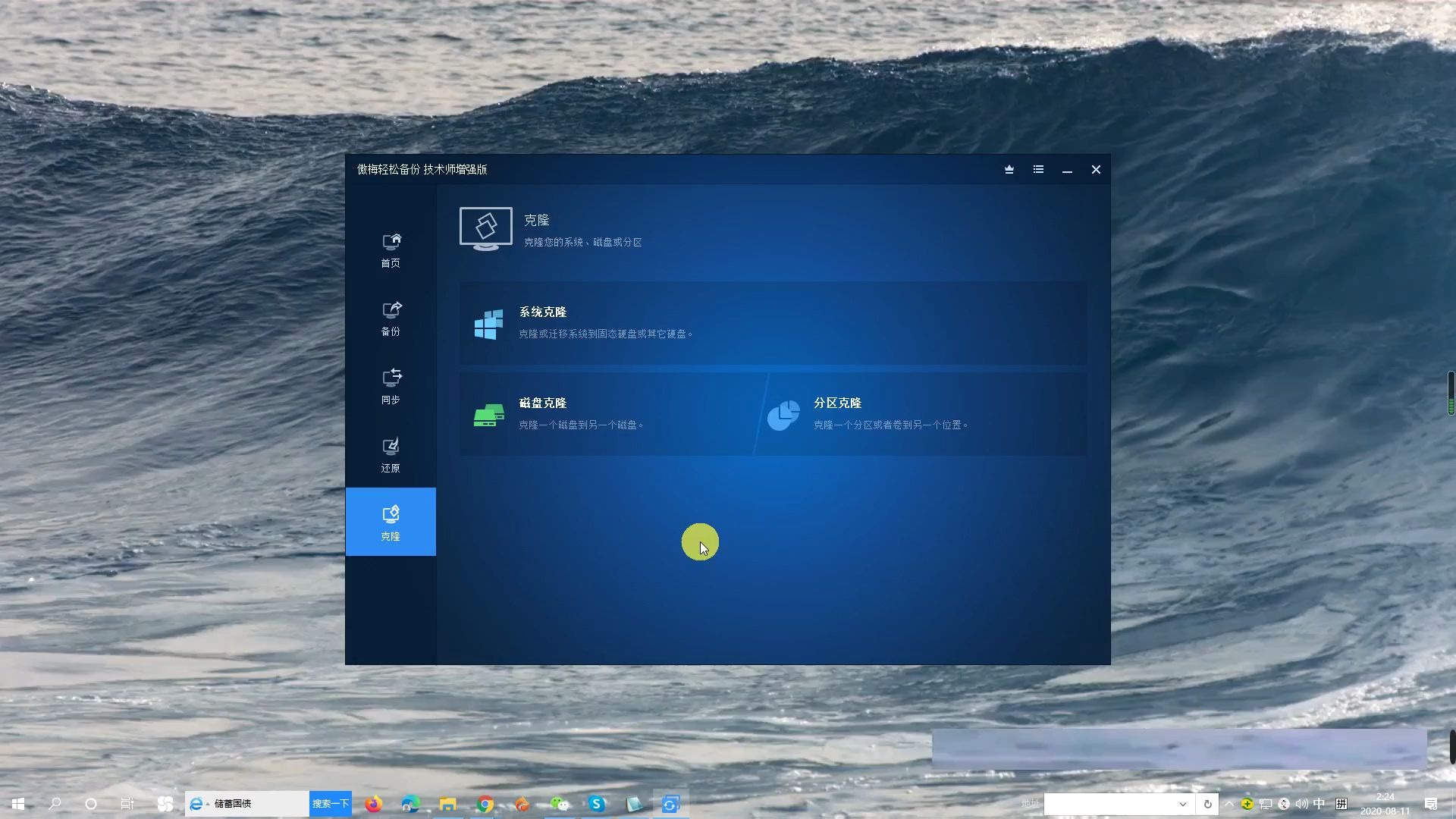Open the notification center icon
Image resolution: width=1456 pixels, height=819 pixels.
click(1431, 804)
